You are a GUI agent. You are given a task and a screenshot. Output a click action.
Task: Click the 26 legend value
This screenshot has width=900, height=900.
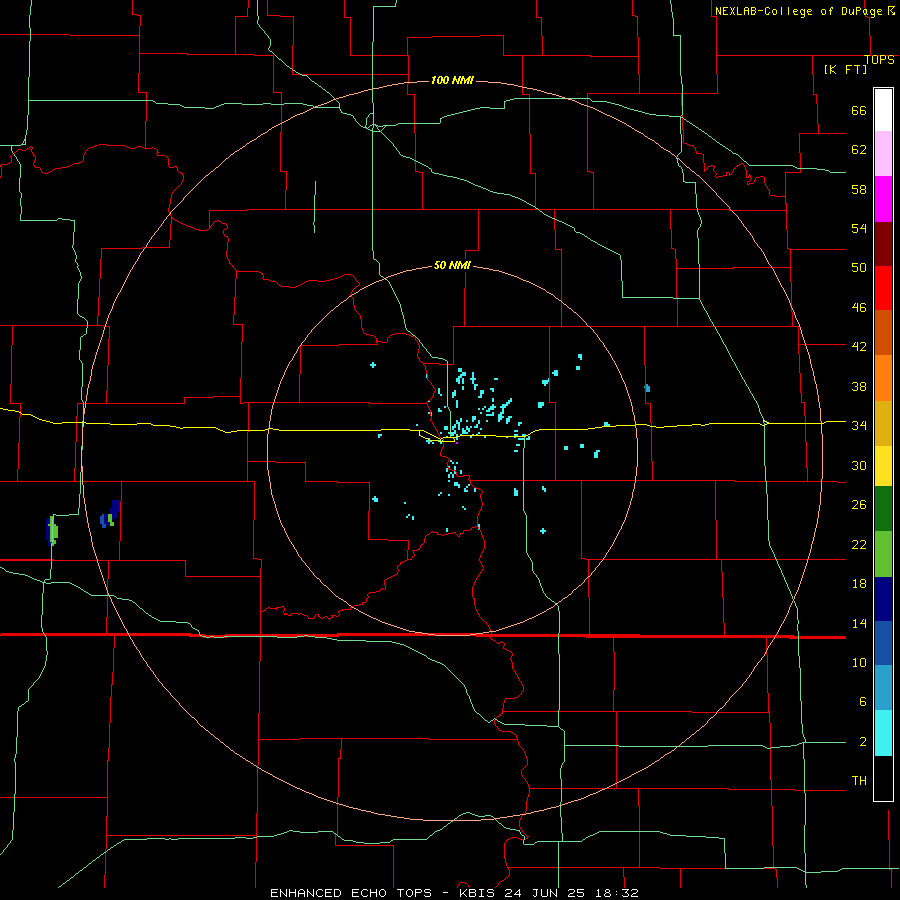[859, 505]
